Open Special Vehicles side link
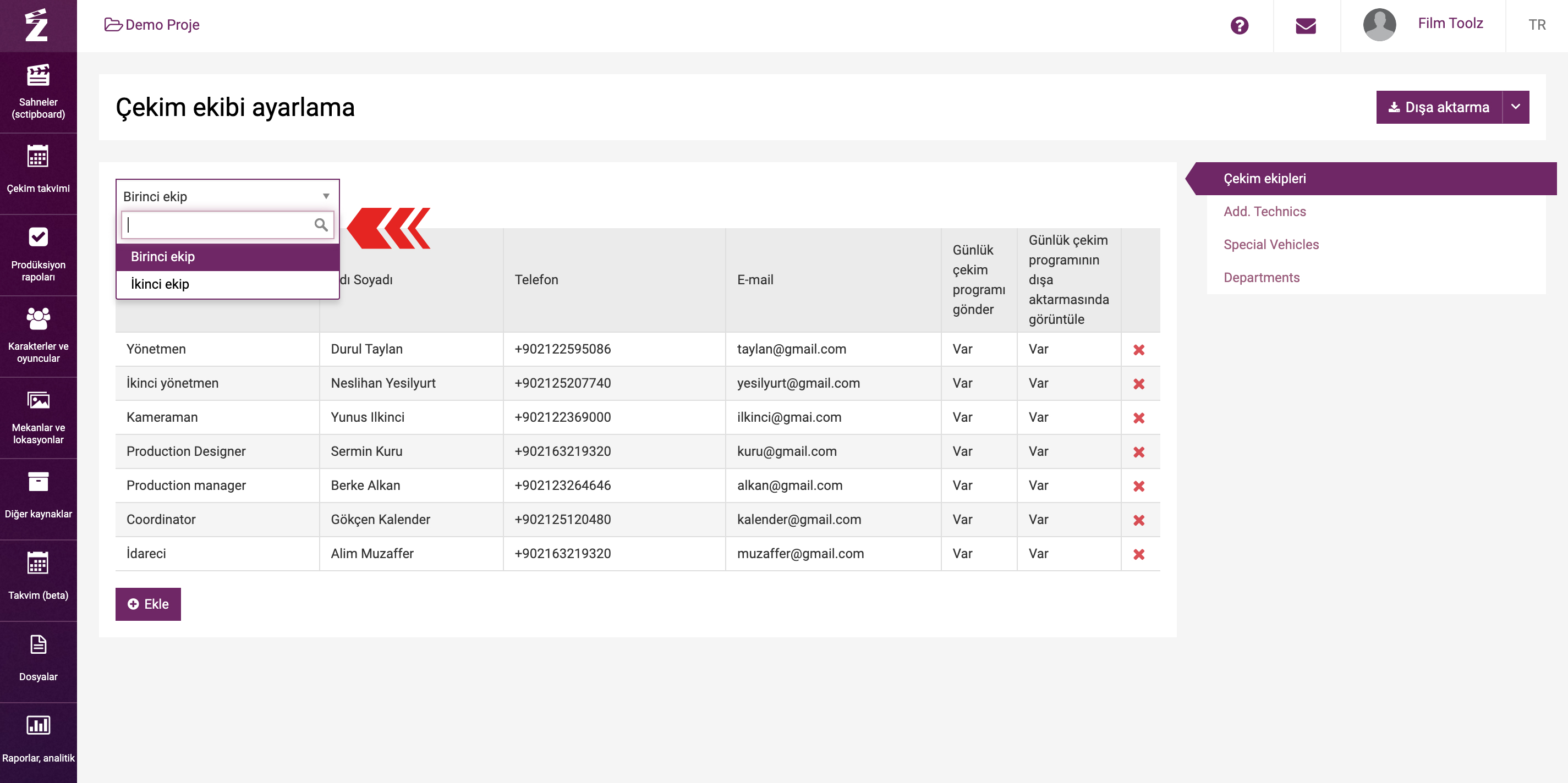Screen dimensions: 1568x783 click(1271, 245)
